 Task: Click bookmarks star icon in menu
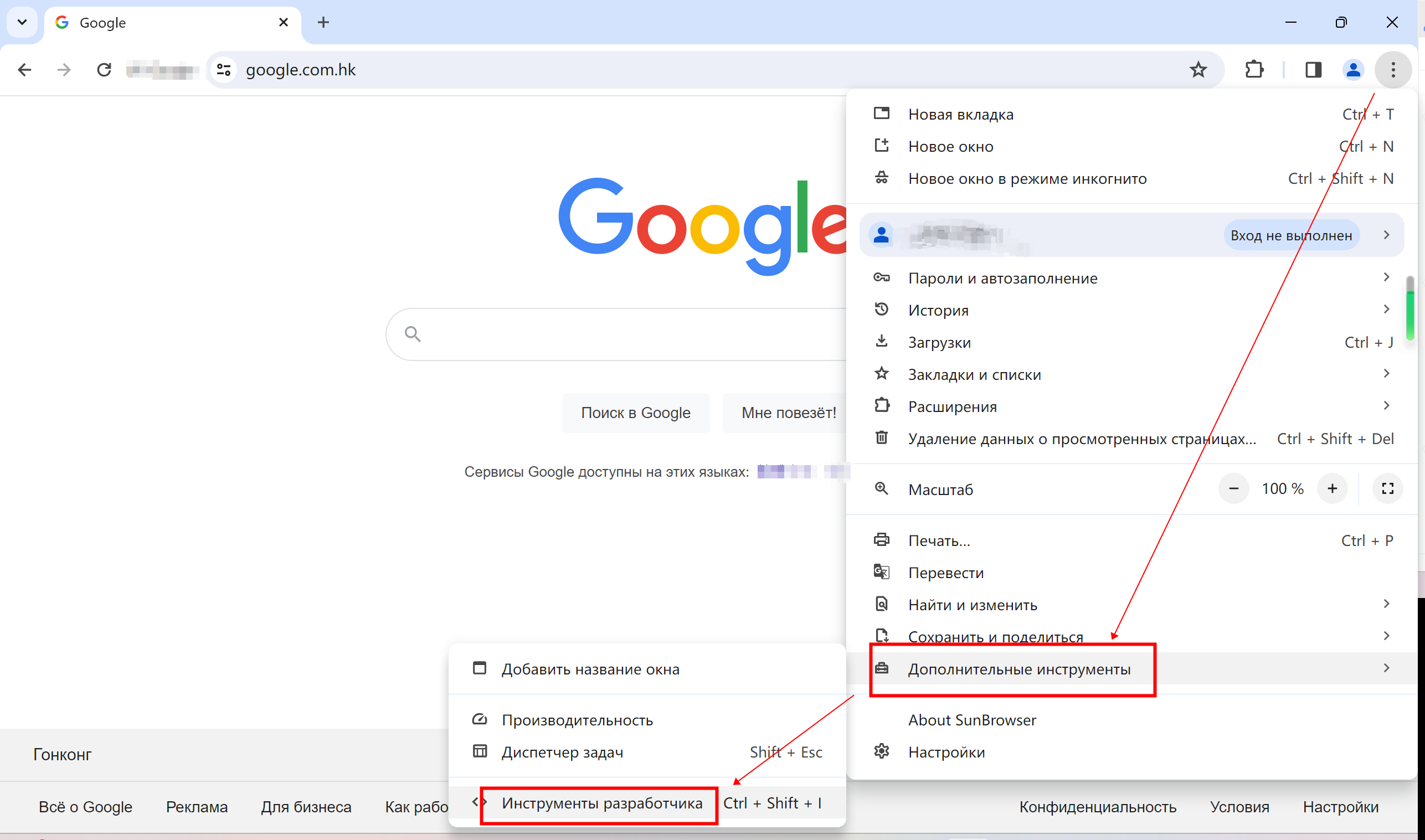[x=882, y=374]
